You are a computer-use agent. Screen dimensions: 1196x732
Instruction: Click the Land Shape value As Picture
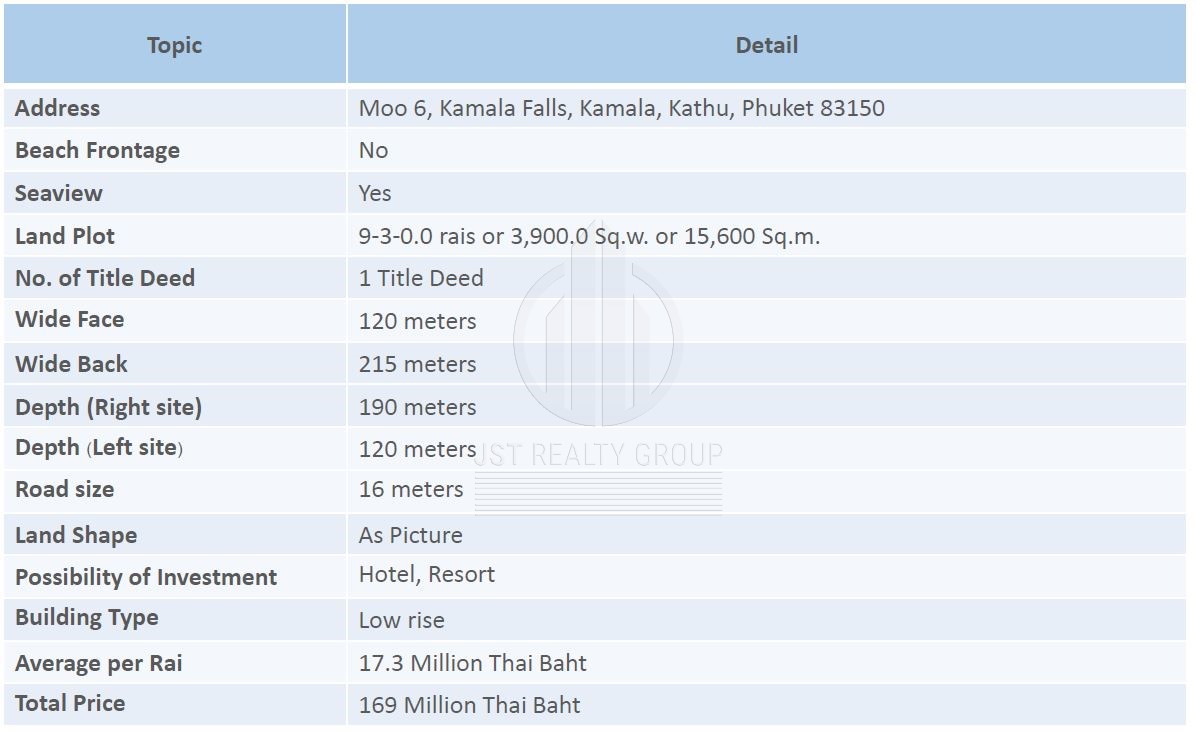[x=410, y=535]
